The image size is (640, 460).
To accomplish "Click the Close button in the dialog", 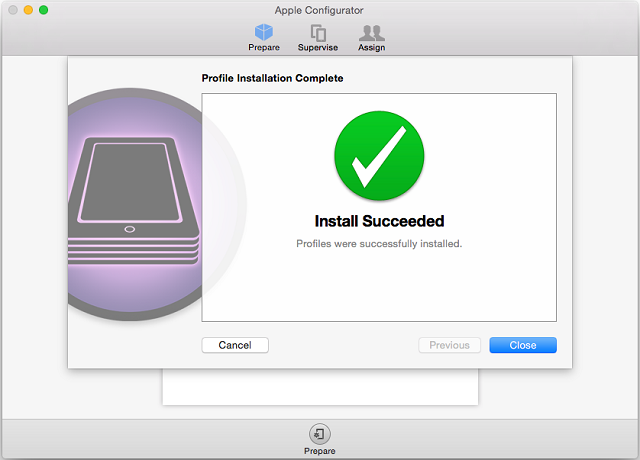I will (x=523, y=345).
